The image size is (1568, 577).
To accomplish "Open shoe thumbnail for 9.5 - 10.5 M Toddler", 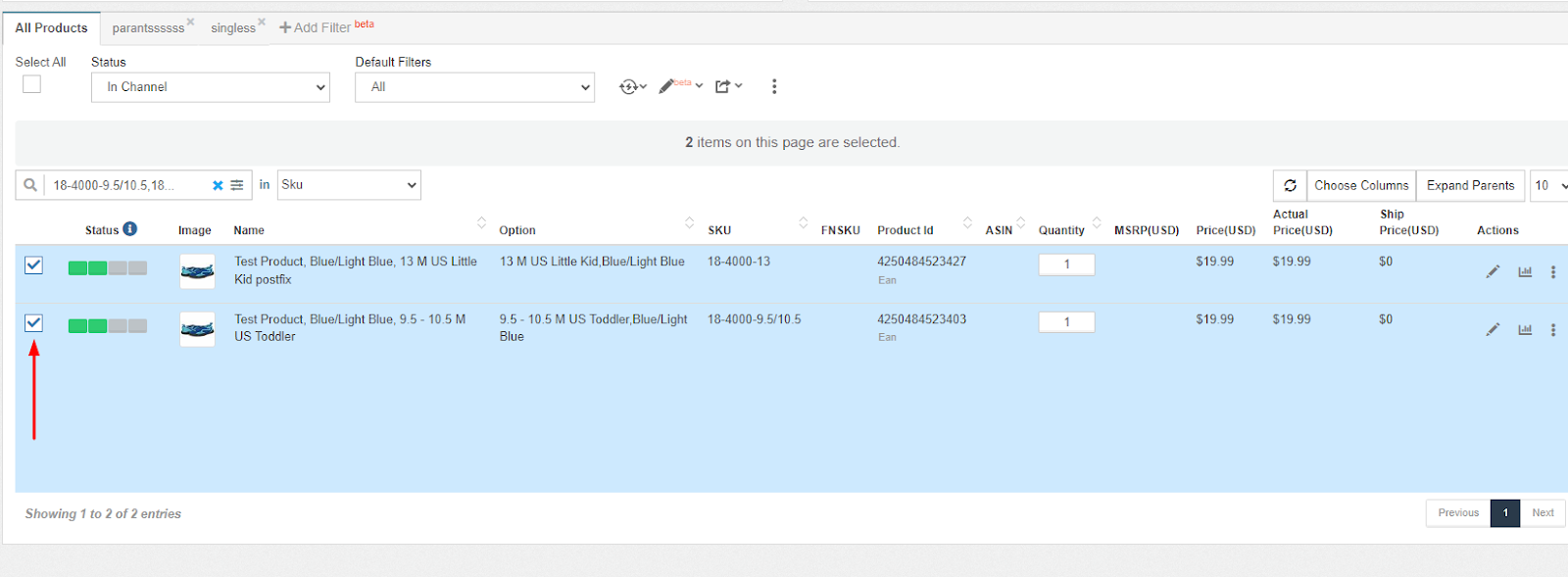I will click(197, 329).
